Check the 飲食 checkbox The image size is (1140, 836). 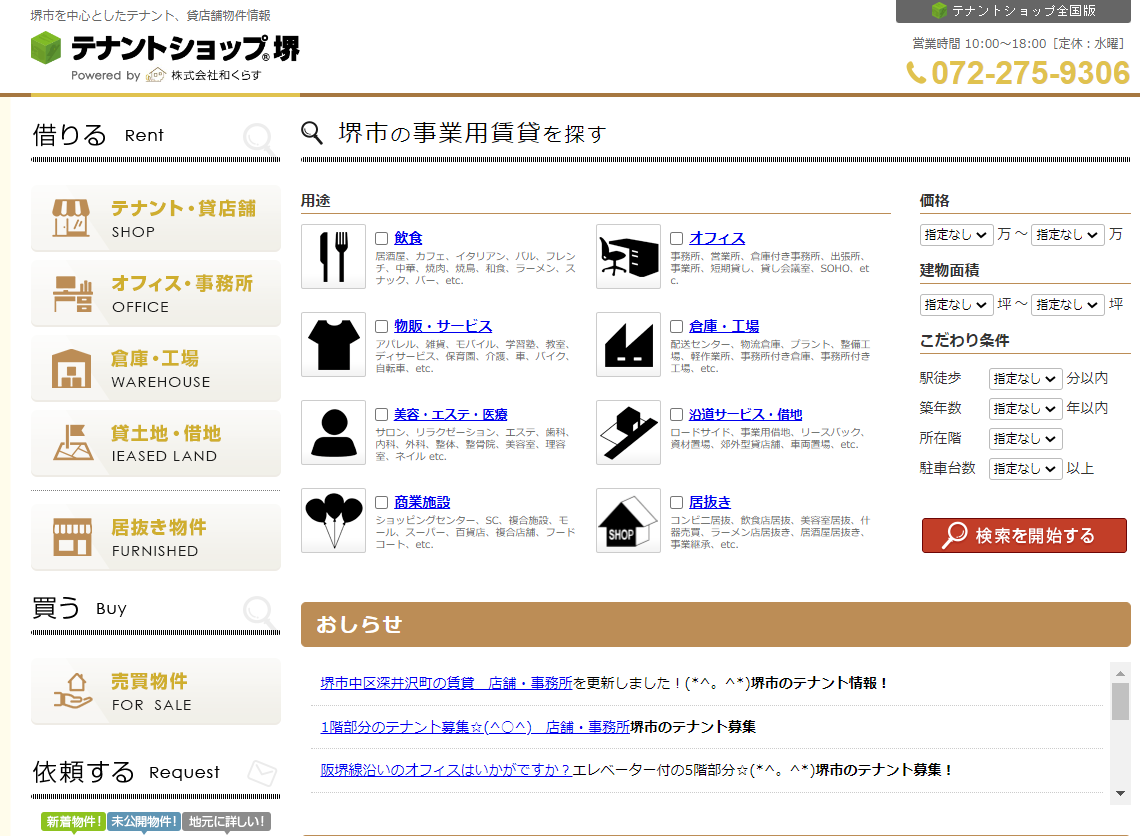point(382,239)
